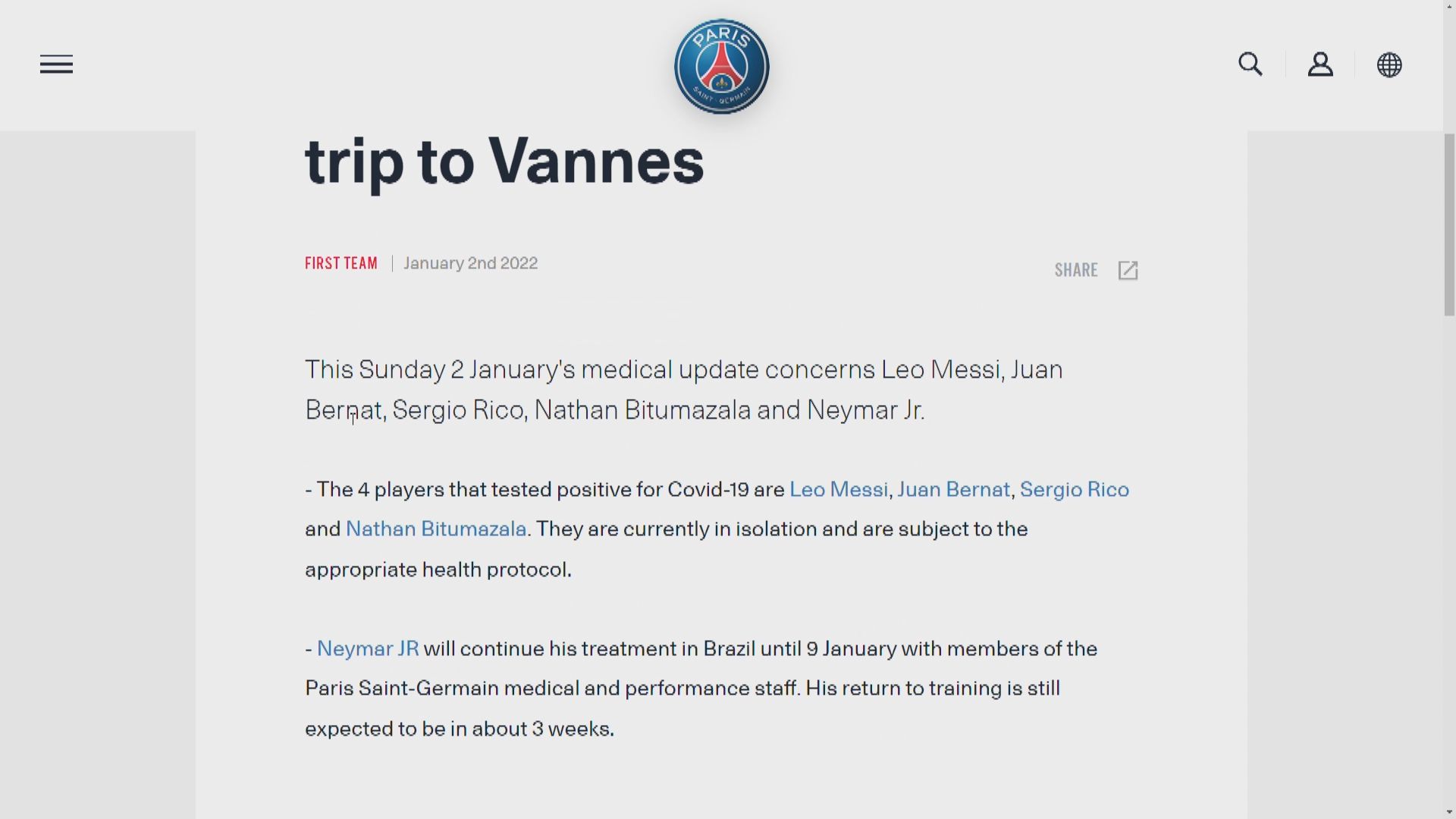Open the FIRST TEAM category link

tap(341, 264)
